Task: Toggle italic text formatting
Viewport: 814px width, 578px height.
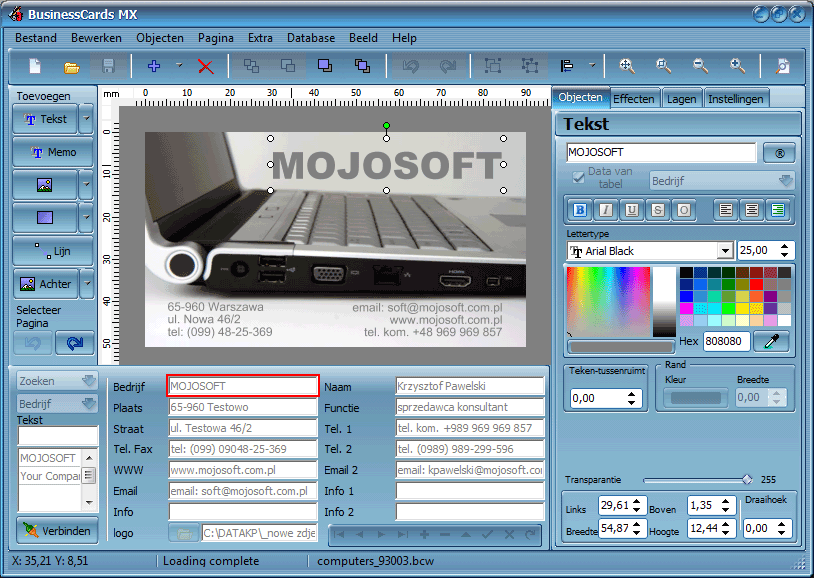Action: click(606, 210)
